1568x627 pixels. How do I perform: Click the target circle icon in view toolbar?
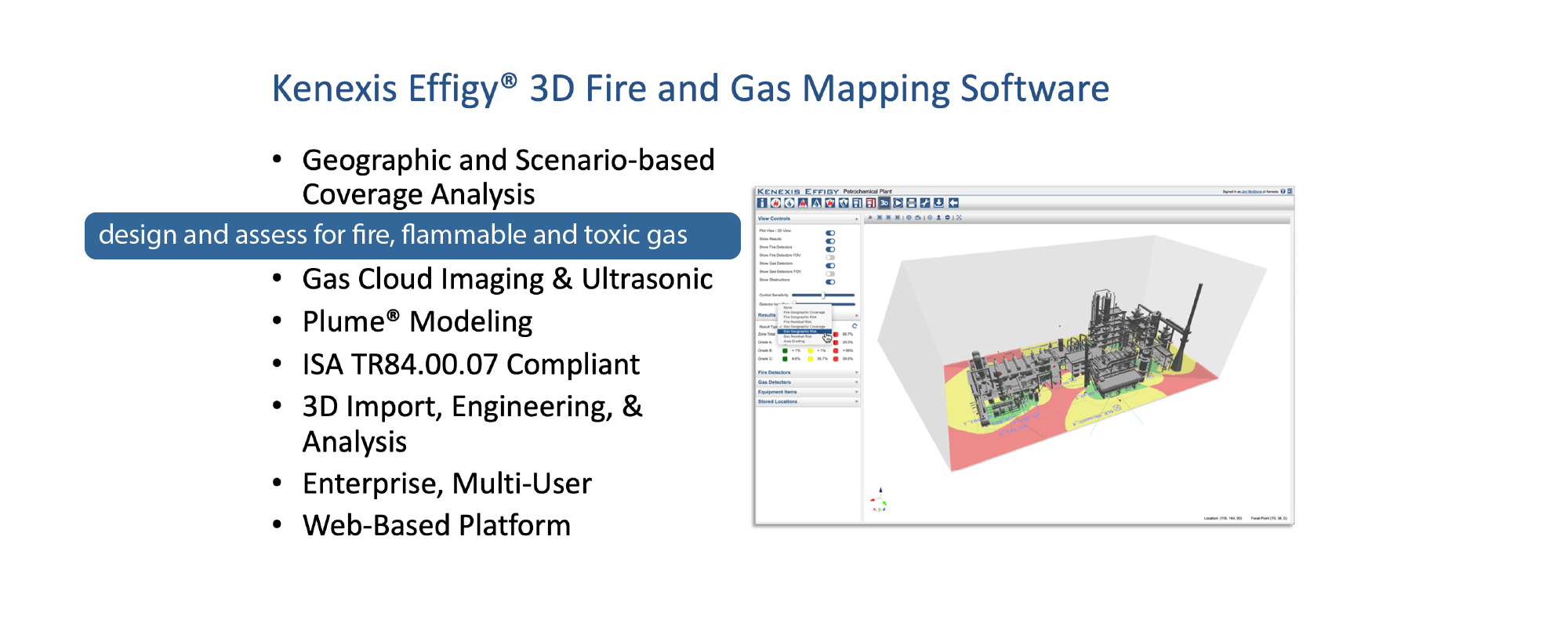[930, 217]
